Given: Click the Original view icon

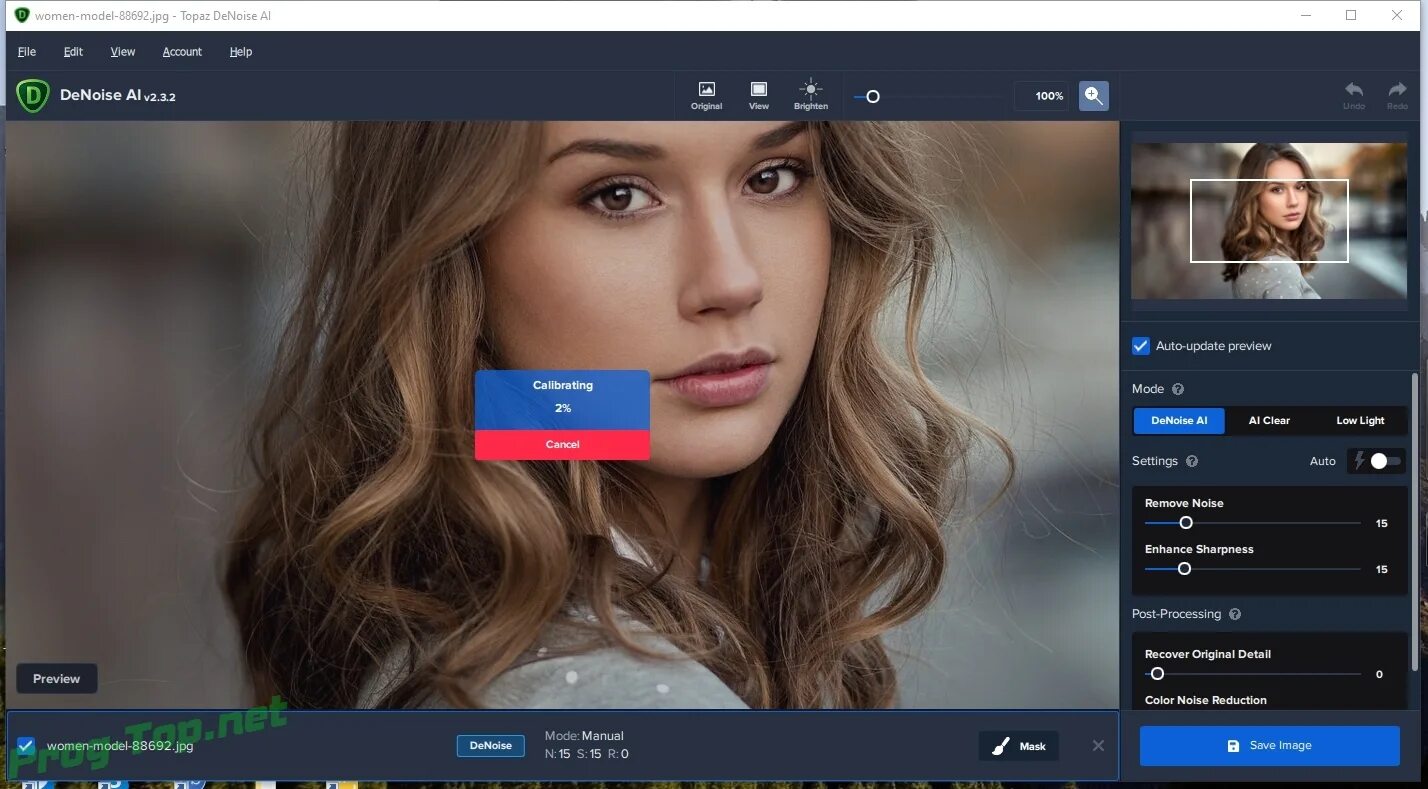Looking at the screenshot, I should point(706,95).
